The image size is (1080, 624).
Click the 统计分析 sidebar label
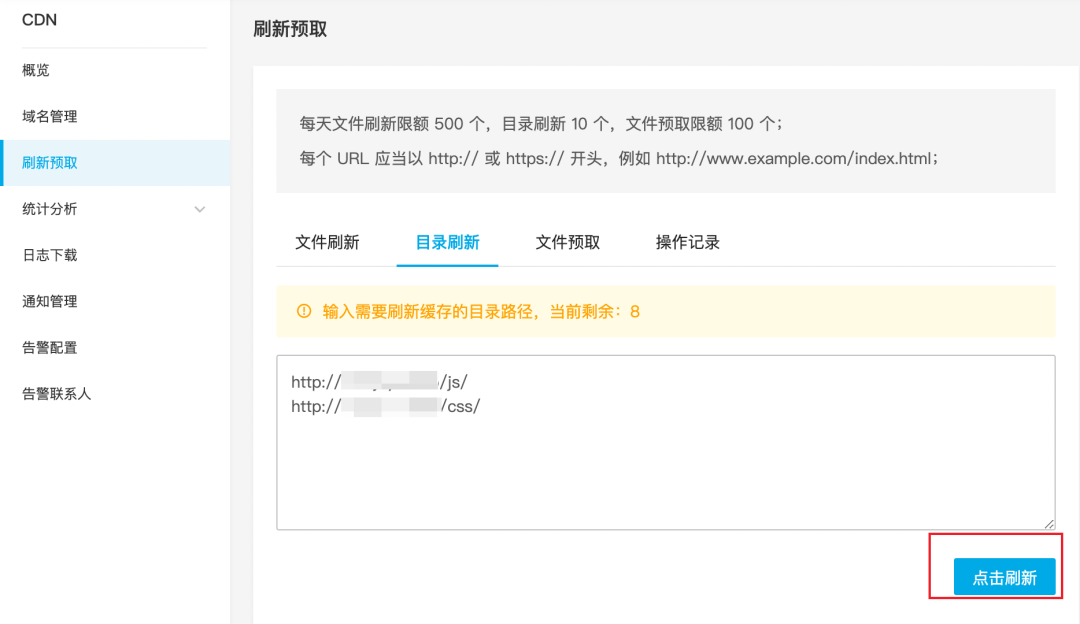tap(50, 209)
